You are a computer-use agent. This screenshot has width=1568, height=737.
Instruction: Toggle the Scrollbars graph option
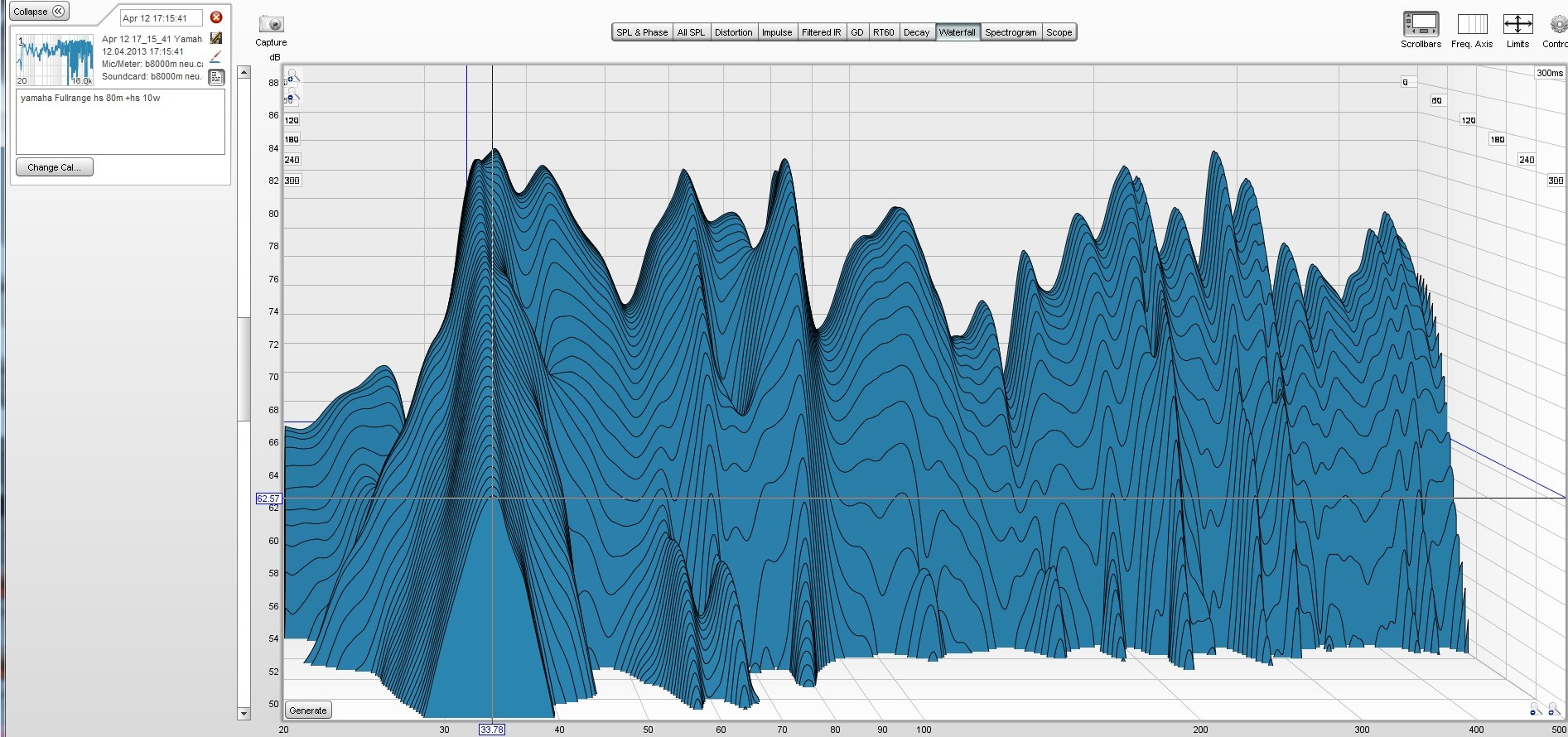1421,23
